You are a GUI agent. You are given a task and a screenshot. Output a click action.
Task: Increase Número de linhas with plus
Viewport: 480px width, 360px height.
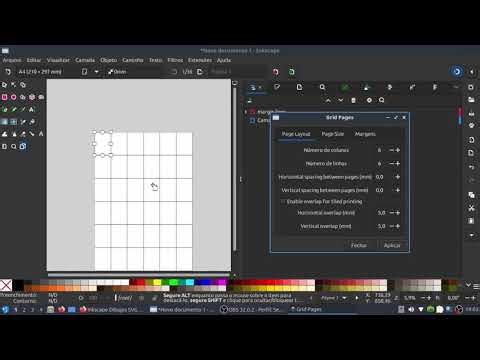pos(398,163)
